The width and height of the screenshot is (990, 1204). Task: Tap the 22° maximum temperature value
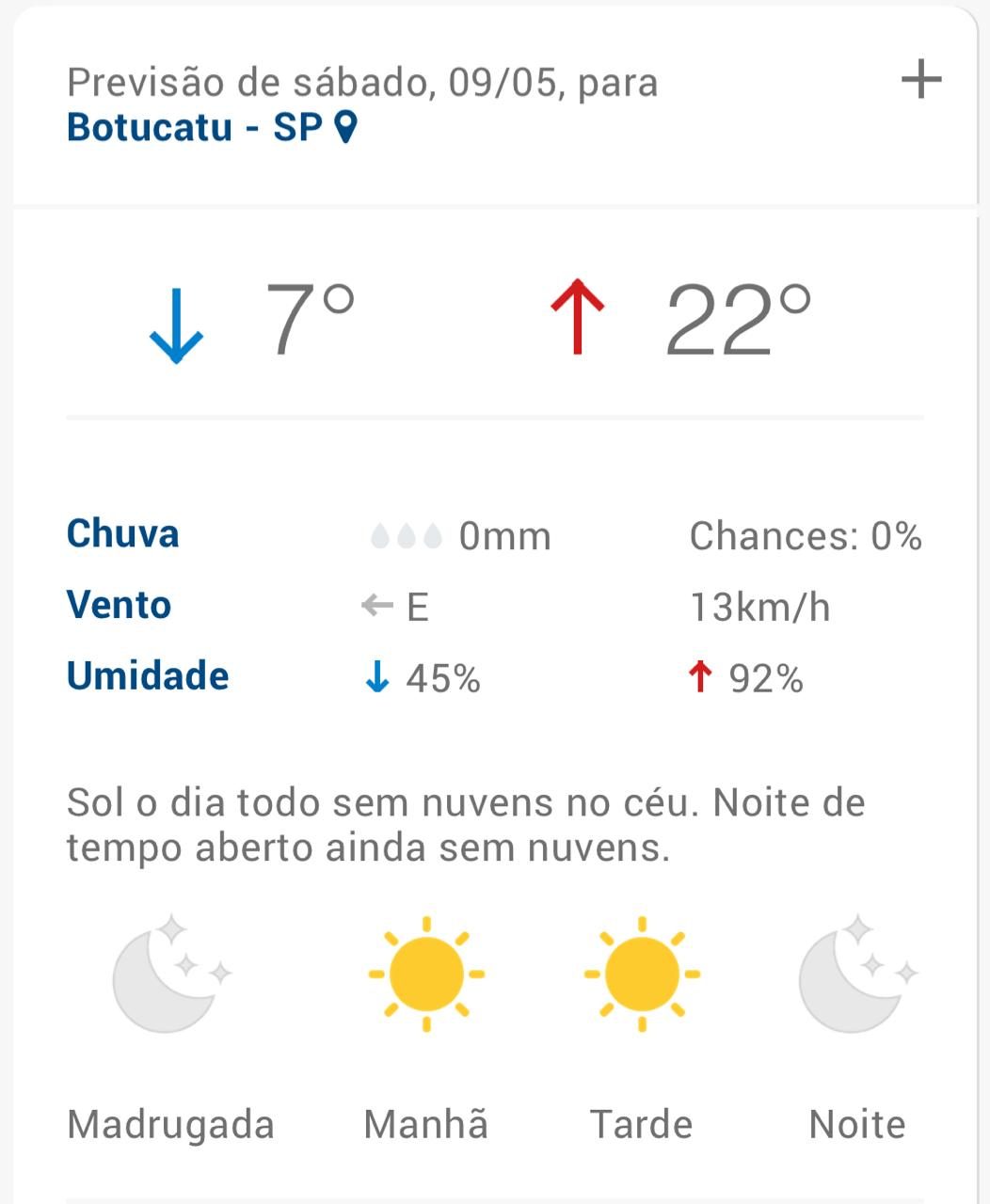[739, 319]
